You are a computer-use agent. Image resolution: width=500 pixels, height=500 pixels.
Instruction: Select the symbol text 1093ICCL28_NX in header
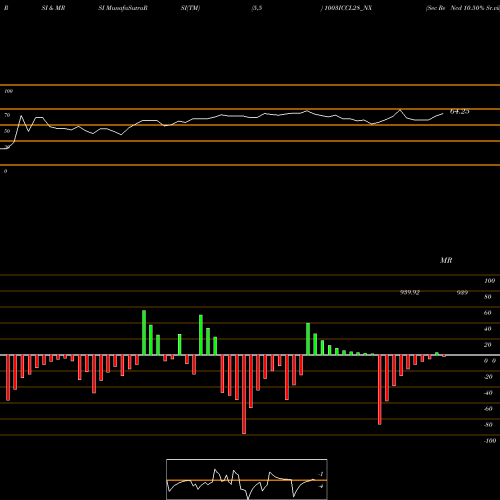click(348, 8)
